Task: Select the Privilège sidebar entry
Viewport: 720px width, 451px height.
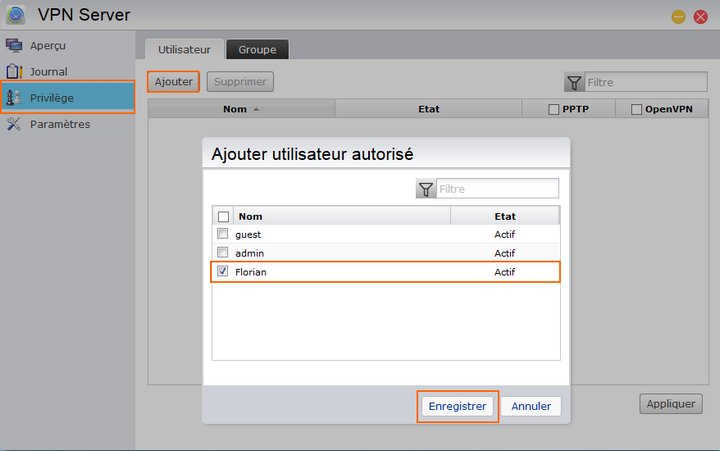Action: tap(68, 97)
